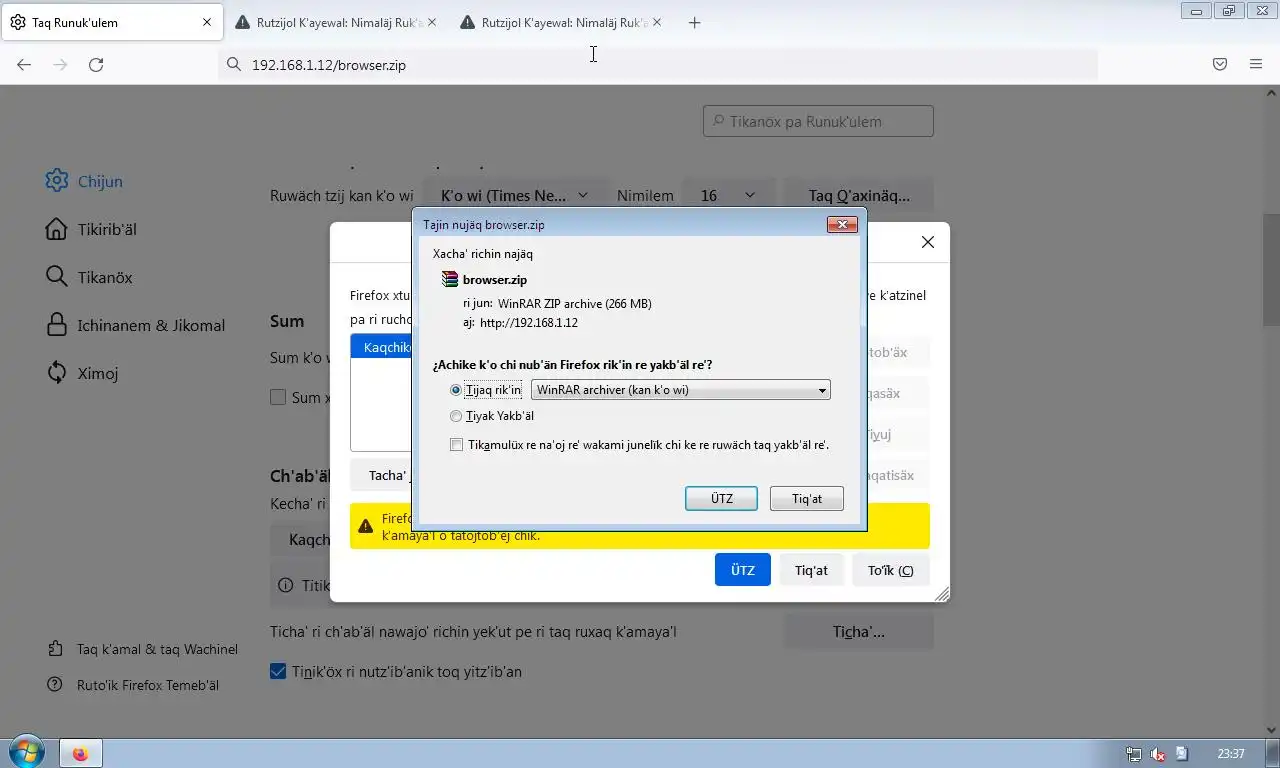
Task: Close the Tajin nujäq browser.zip dialog
Action: pos(842,225)
